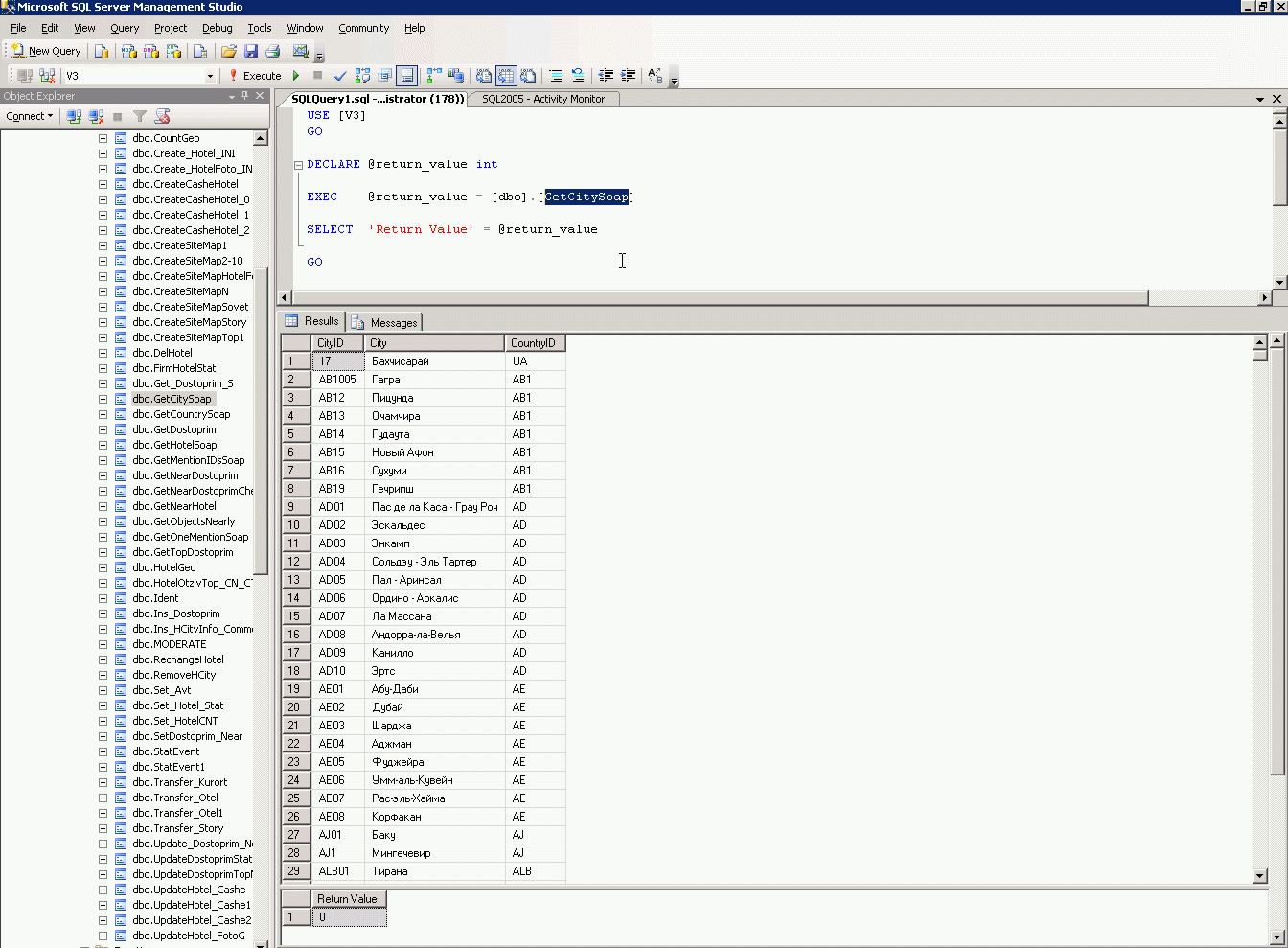1288x948 pixels.
Task: Click the Connect Object Explorer icon
Action: coord(74,116)
